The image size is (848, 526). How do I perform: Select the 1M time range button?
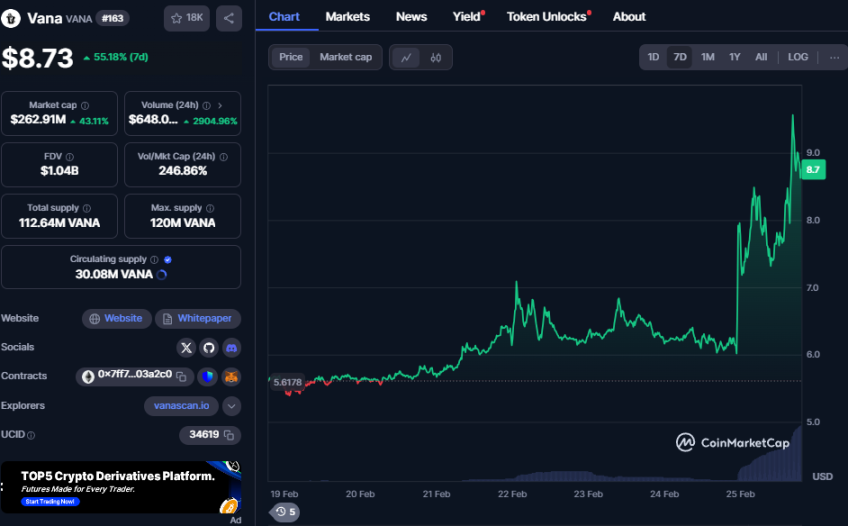(707, 57)
